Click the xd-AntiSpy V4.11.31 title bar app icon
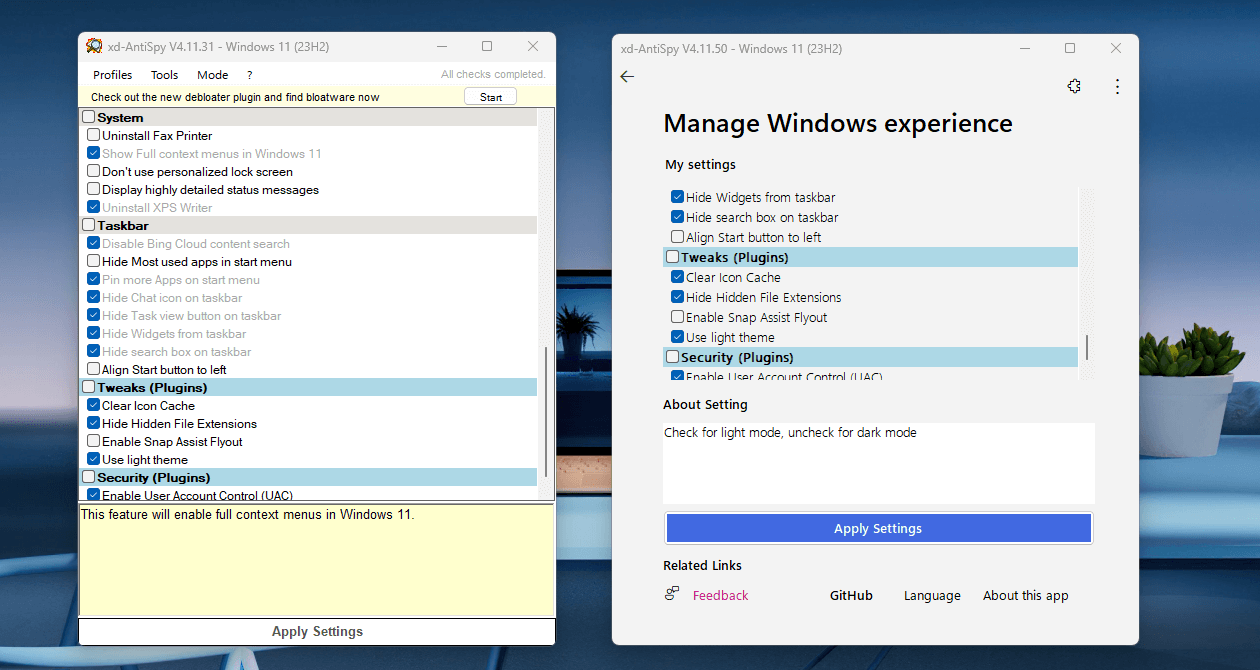 click(94, 46)
